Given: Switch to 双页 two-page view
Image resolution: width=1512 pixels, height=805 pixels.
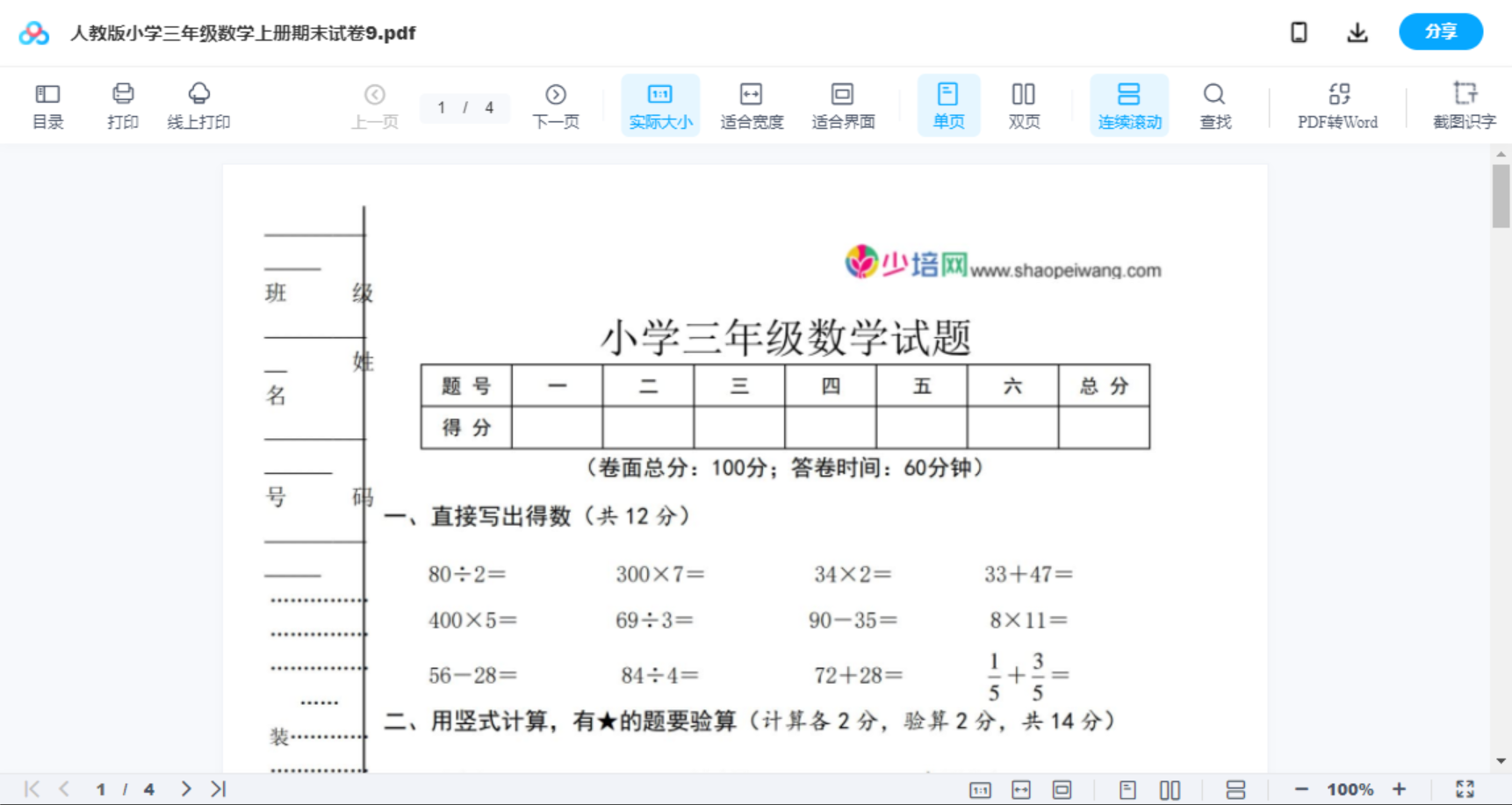Looking at the screenshot, I should click(1024, 104).
